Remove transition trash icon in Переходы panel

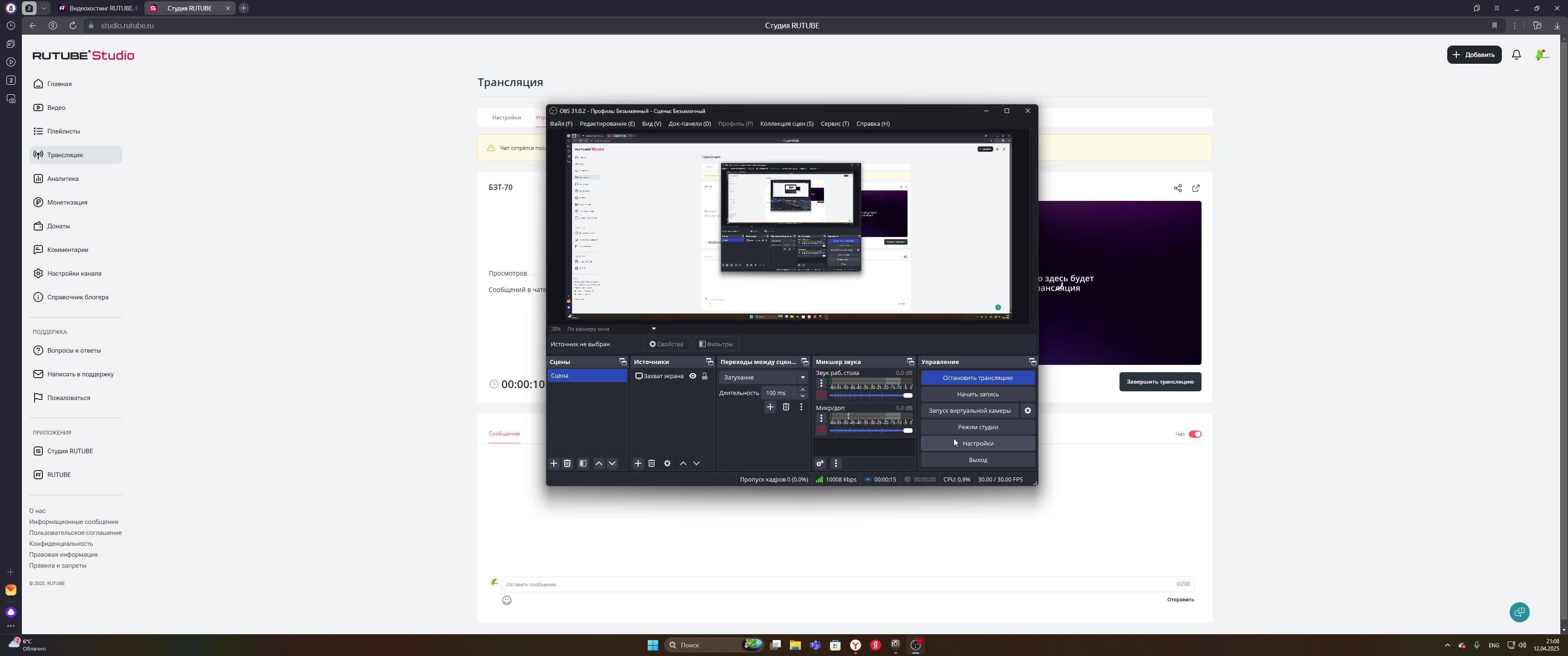coord(786,407)
